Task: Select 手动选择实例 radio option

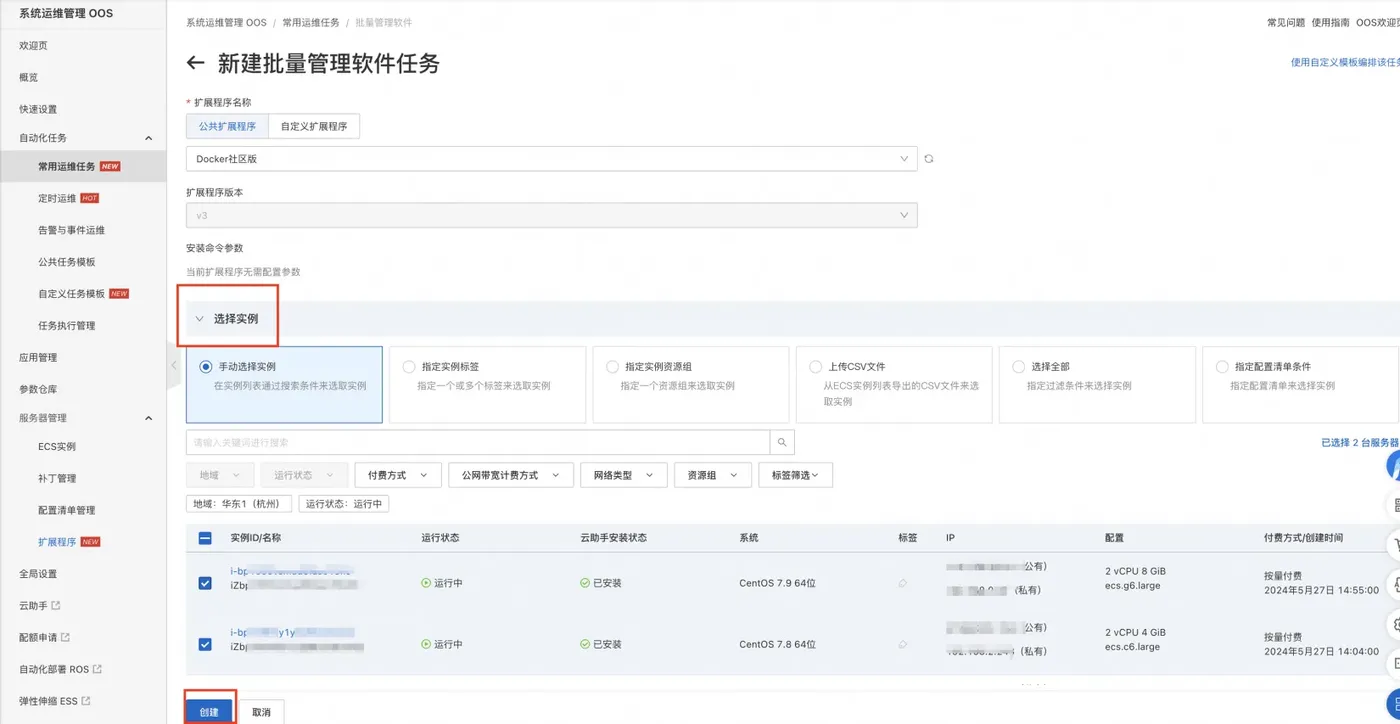Action: [206, 367]
